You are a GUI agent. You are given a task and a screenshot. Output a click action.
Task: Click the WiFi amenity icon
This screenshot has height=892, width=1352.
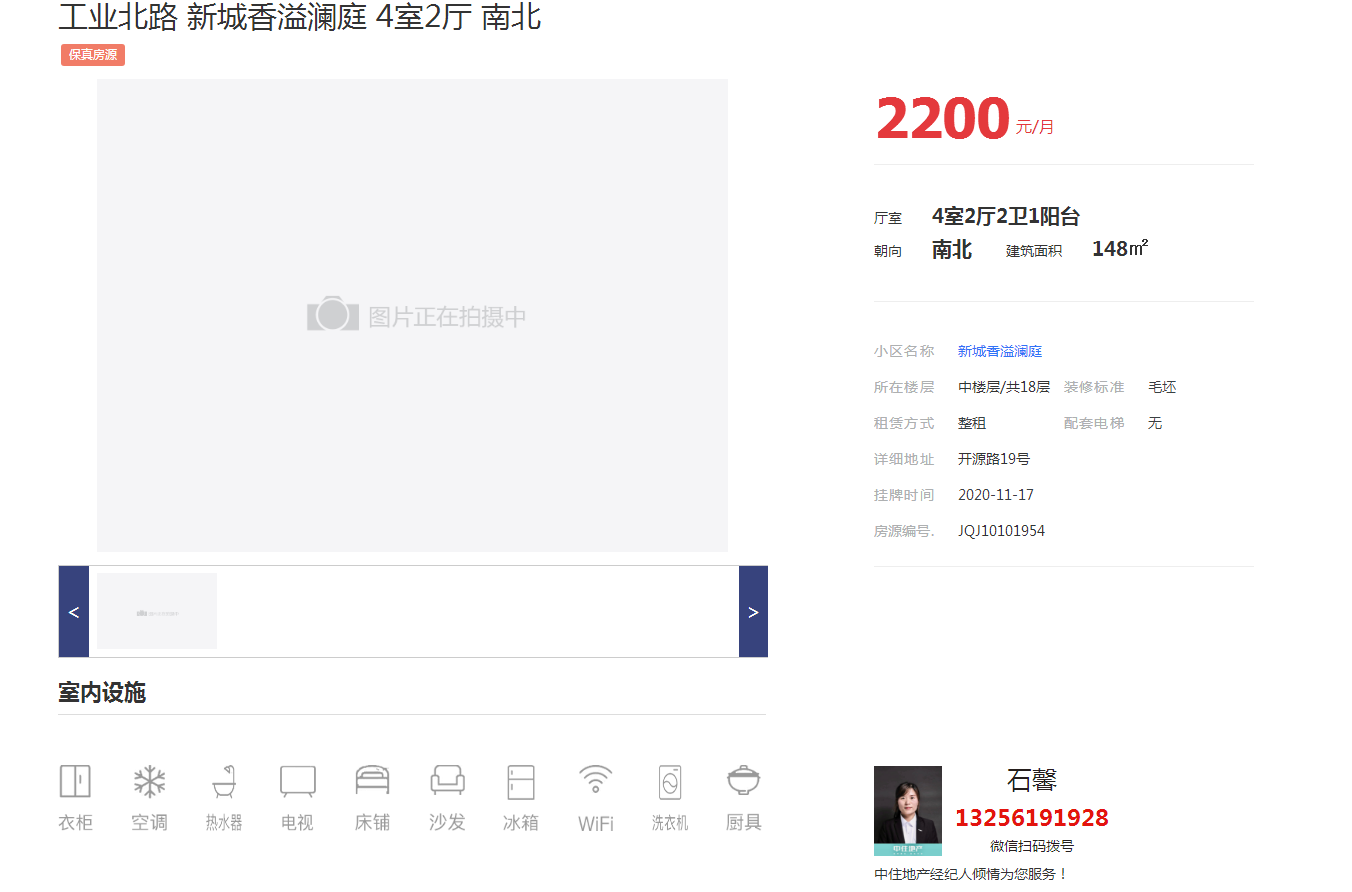tap(595, 780)
